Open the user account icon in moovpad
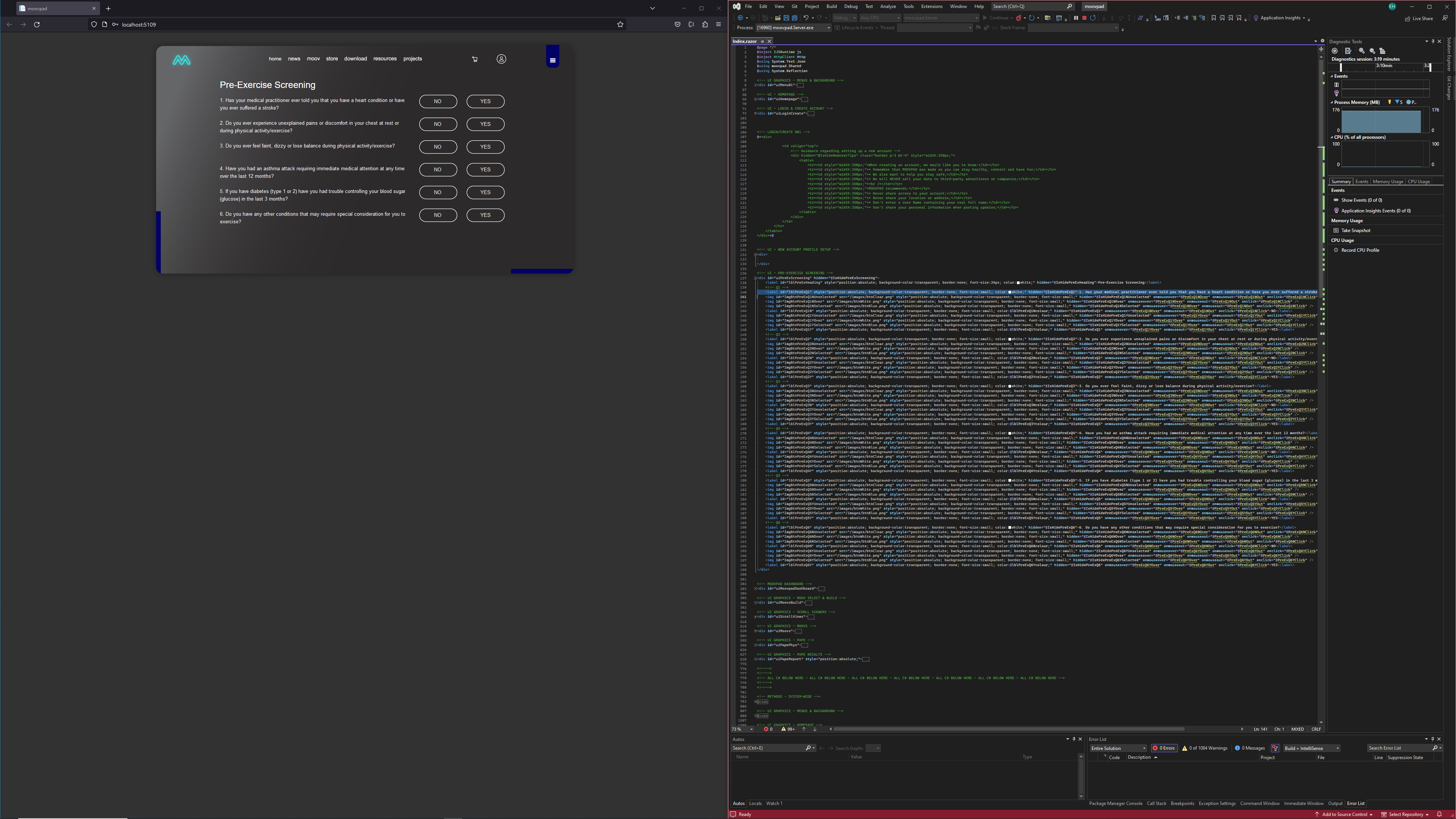 (501, 59)
